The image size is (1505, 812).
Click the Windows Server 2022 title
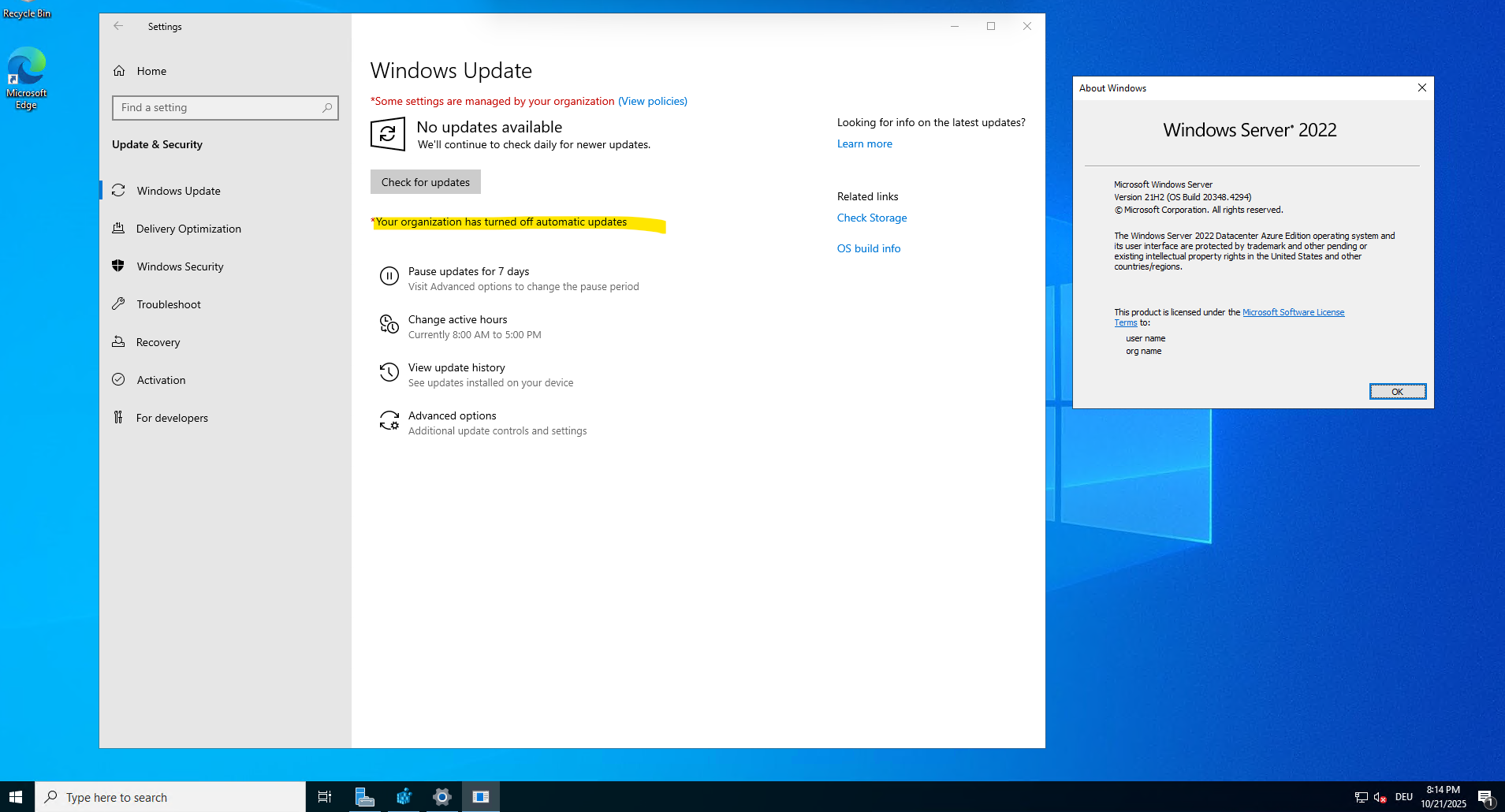point(1250,130)
